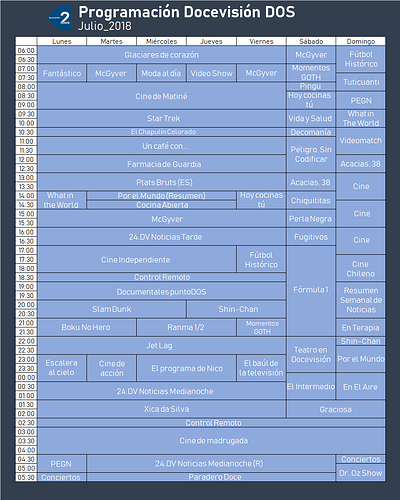Click El baúl de la televisión cell
This screenshot has height=500, width=400.
coord(261,368)
